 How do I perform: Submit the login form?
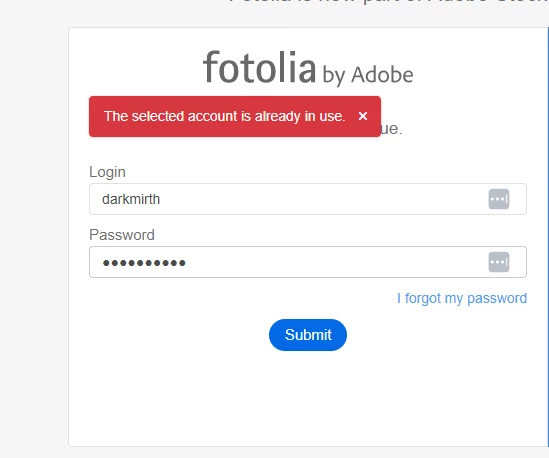pyautogui.click(x=308, y=335)
